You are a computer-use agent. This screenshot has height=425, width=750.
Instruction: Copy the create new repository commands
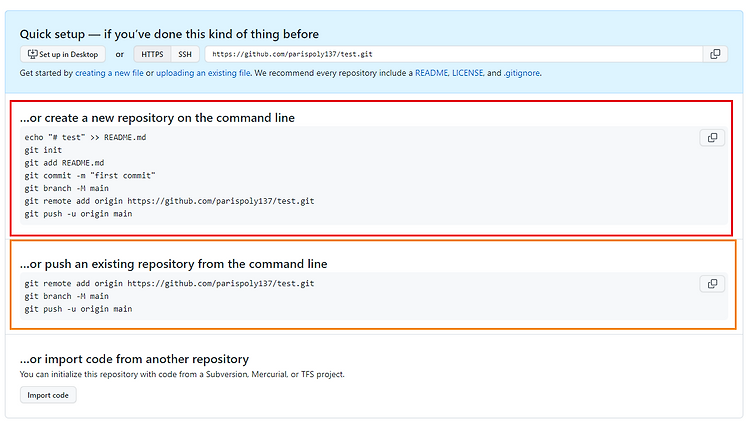[712, 138]
